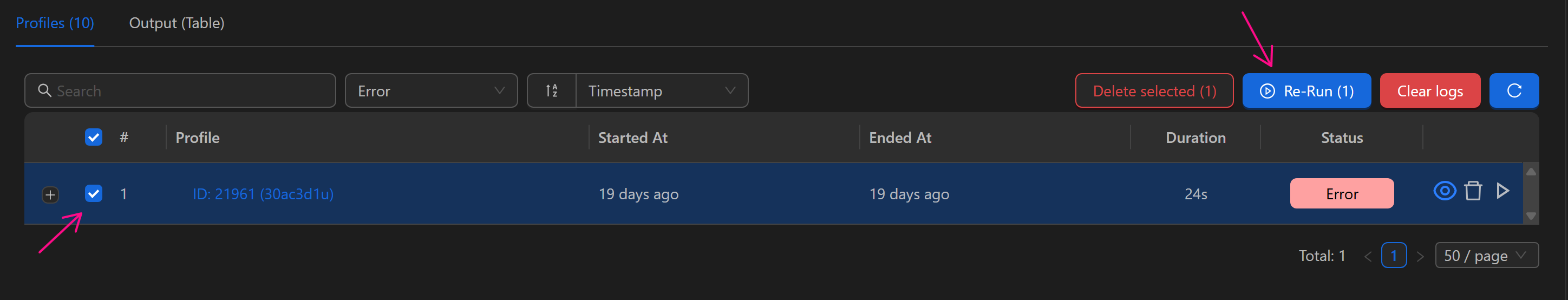Click the trash delete icon in row 1
Viewport: 1568px width, 300px height.
click(x=1472, y=192)
